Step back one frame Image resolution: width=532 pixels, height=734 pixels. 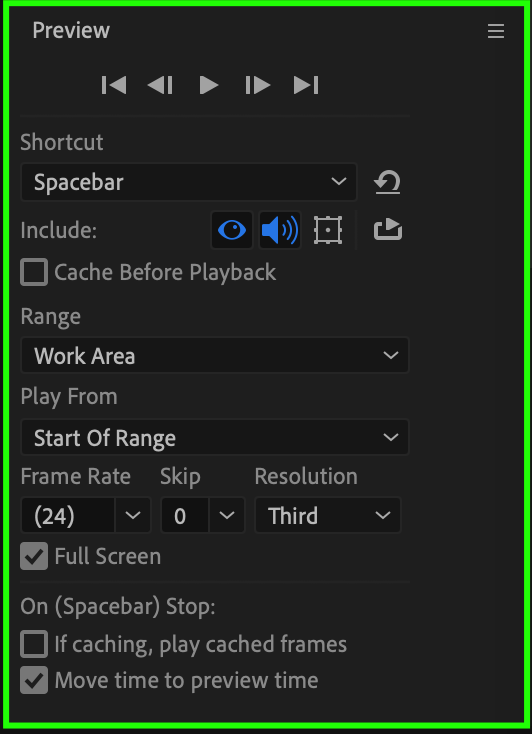[160, 85]
